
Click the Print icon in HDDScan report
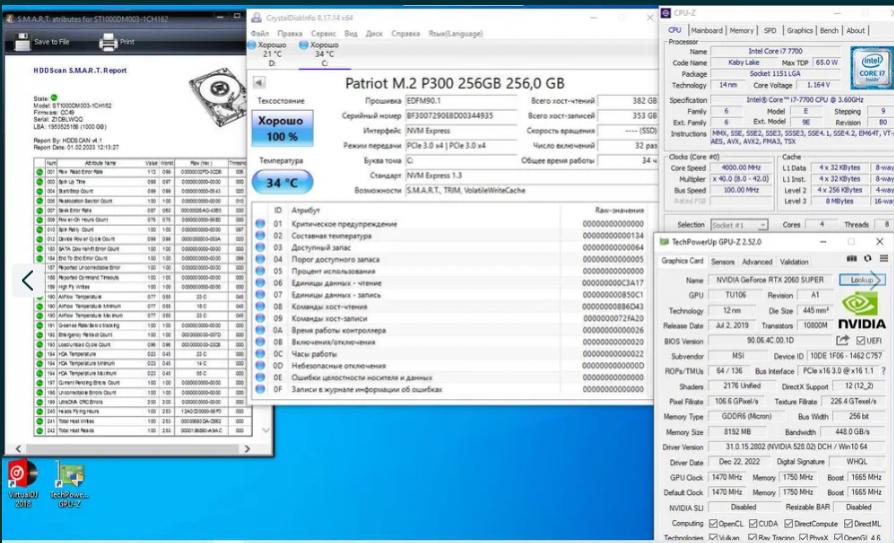tap(108, 42)
